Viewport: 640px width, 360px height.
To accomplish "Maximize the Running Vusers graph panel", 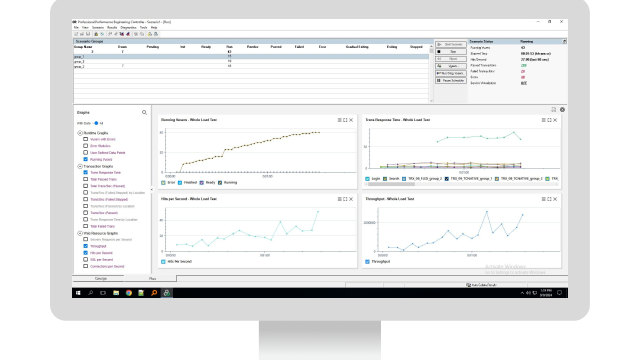I will click(345, 120).
